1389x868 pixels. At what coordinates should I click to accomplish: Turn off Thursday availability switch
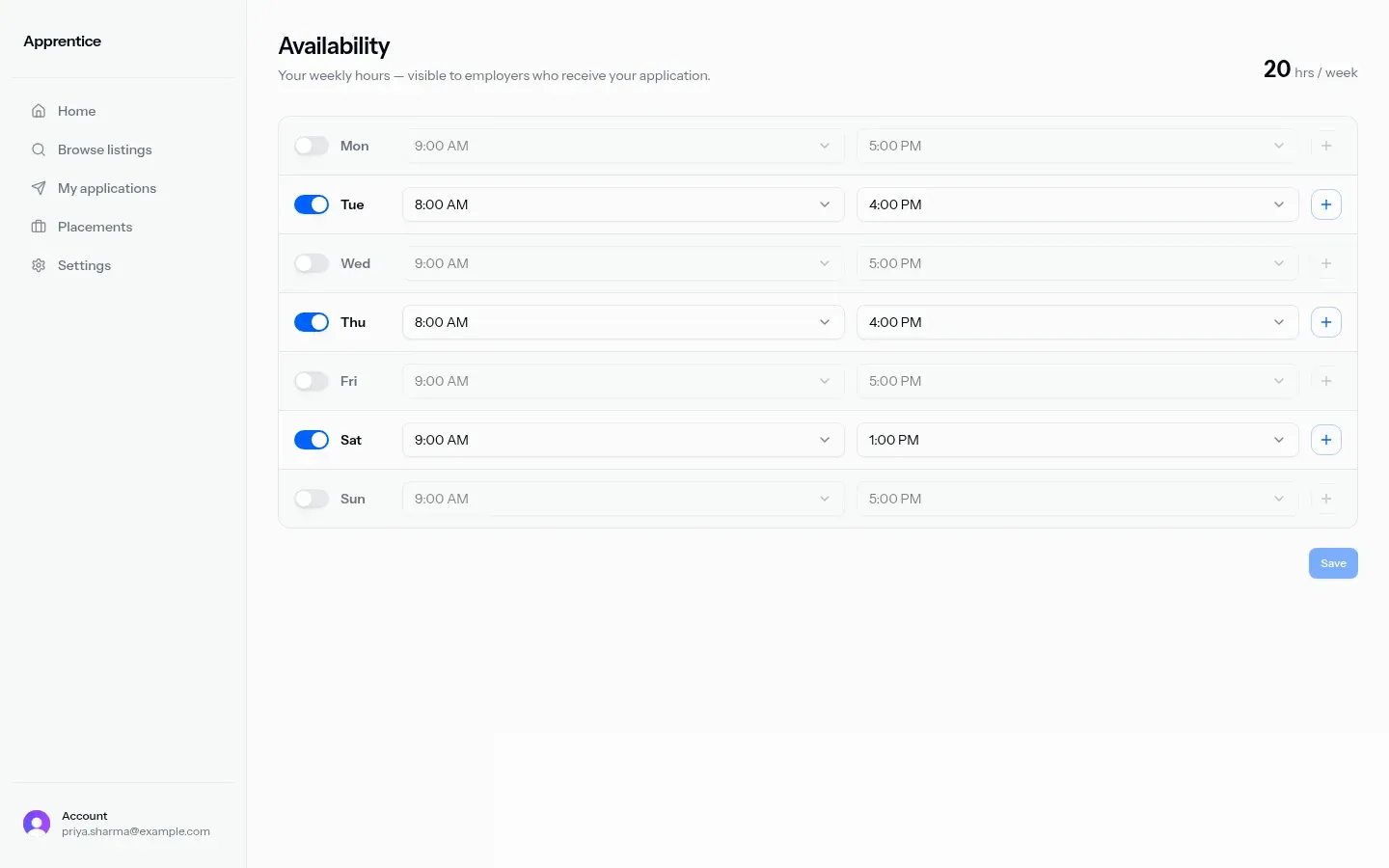coord(312,322)
